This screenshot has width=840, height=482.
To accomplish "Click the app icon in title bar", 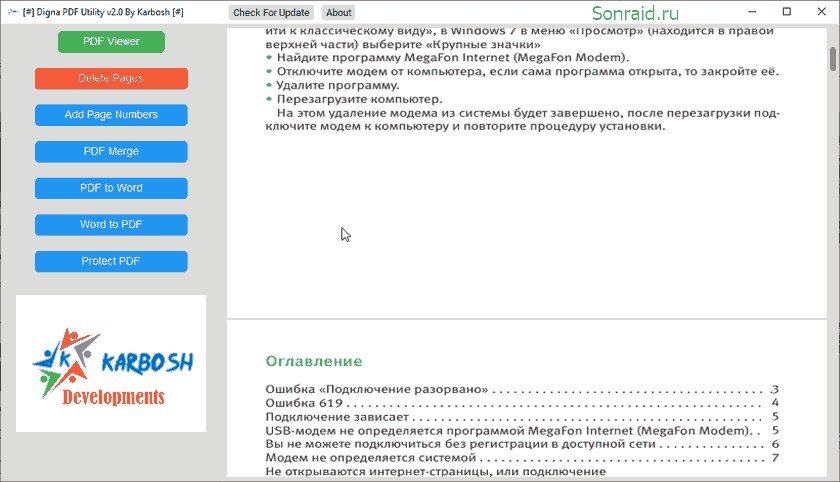I will click(13, 12).
